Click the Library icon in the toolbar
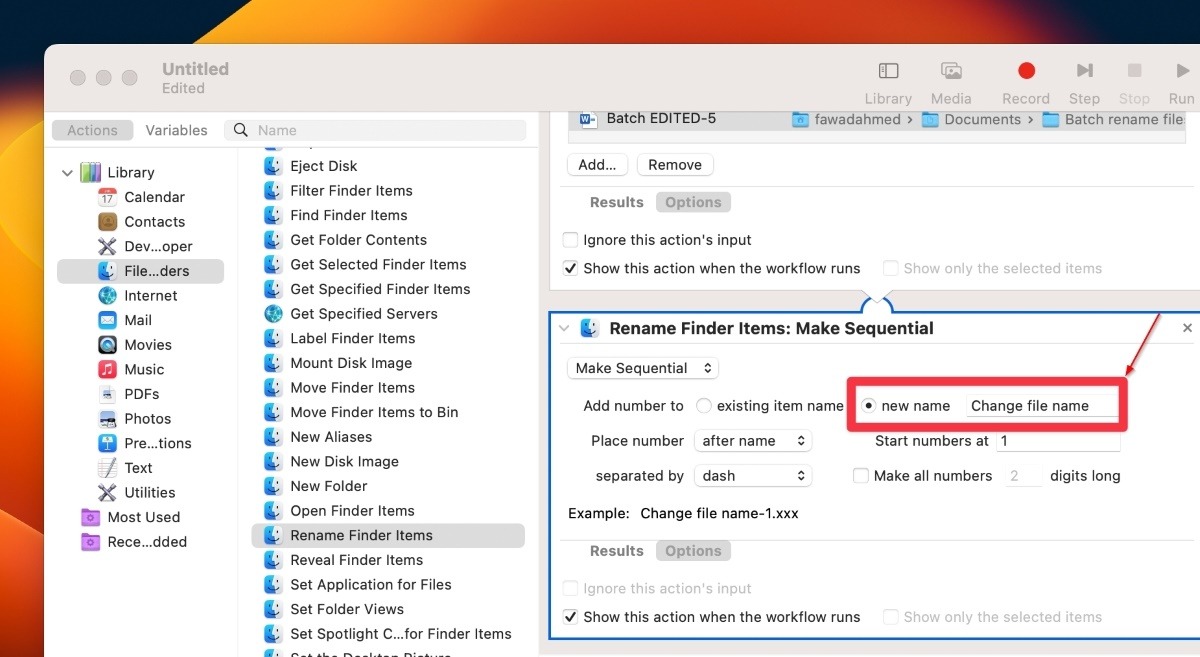Screen dimensions: 1200x657 pyautogui.click(x=888, y=71)
